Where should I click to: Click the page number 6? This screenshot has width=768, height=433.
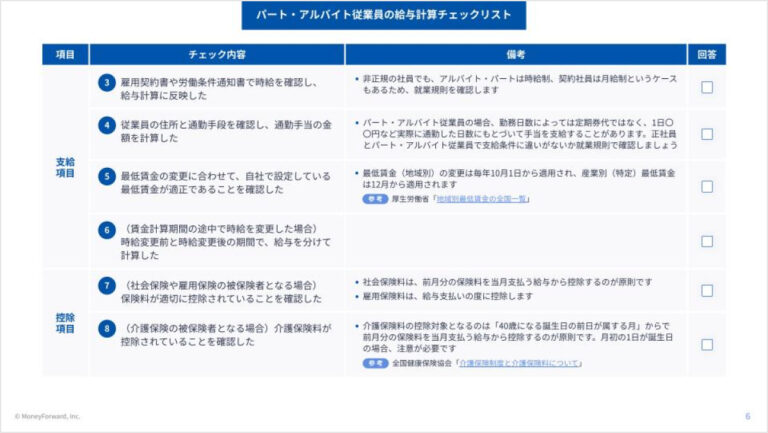(x=747, y=416)
